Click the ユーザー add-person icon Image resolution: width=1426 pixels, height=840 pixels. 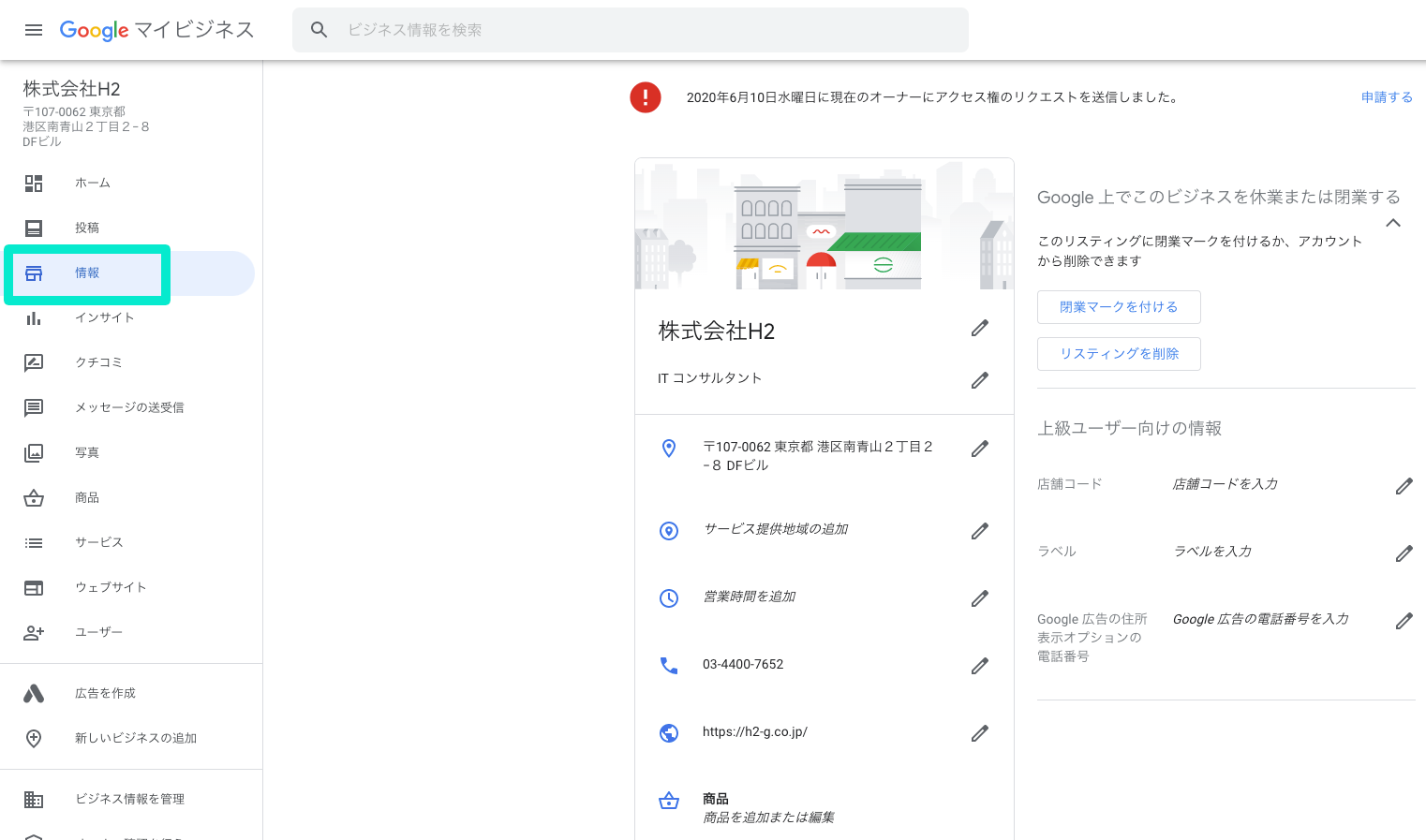click(x=34, y=632)
